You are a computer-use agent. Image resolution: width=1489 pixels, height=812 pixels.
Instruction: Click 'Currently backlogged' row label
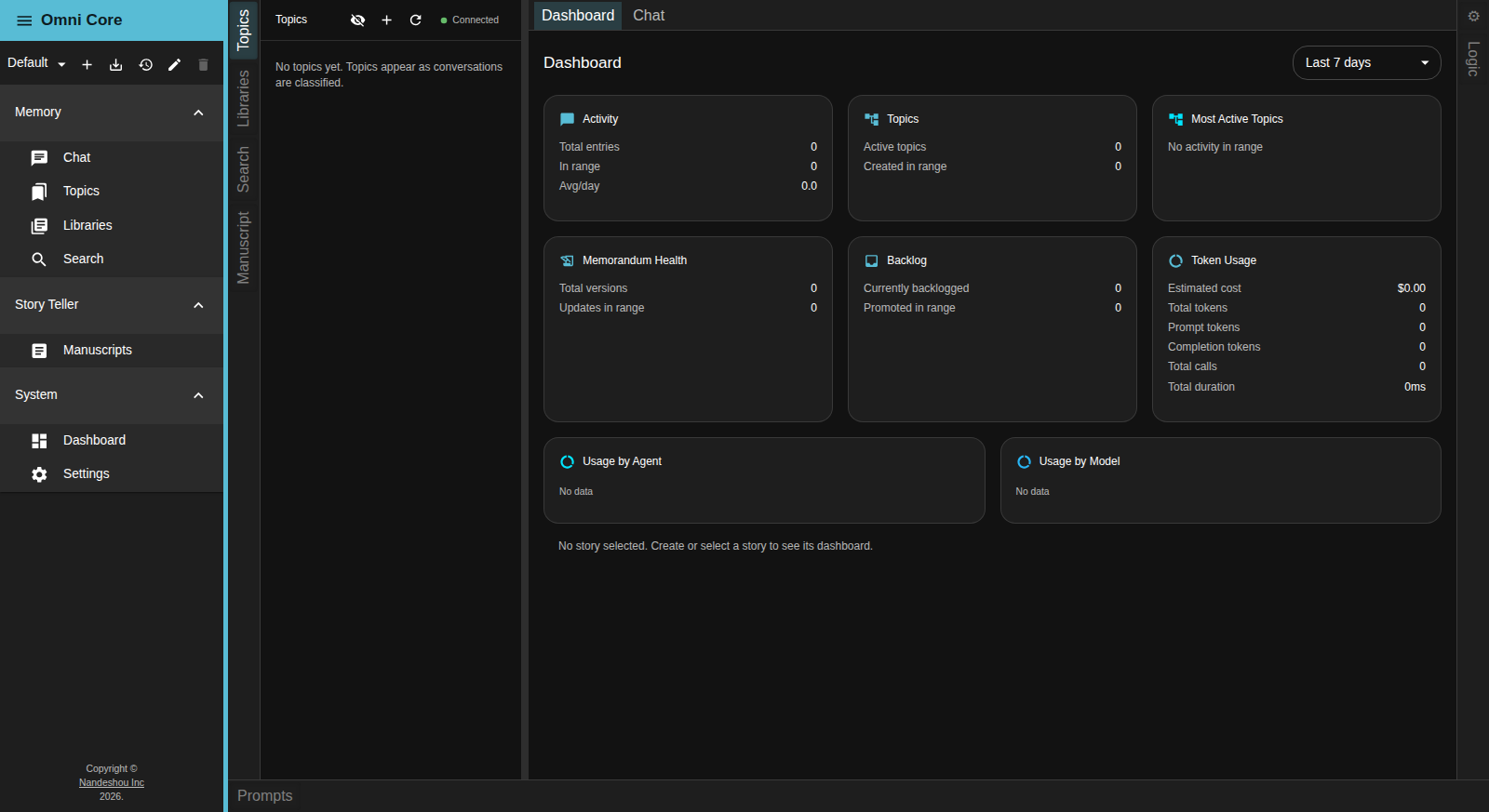(917, 288)
